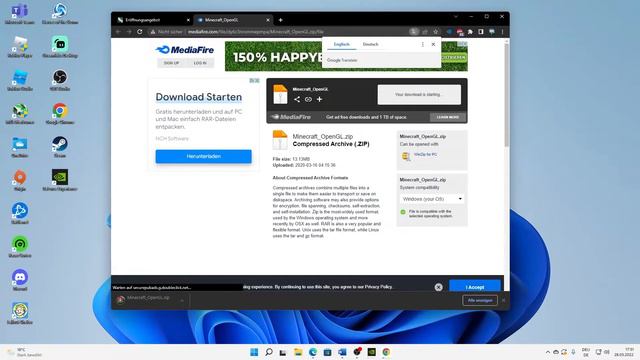Reload the page with the refresh icon
Viewport: 640px width, 360px height.
coord(140,31)
